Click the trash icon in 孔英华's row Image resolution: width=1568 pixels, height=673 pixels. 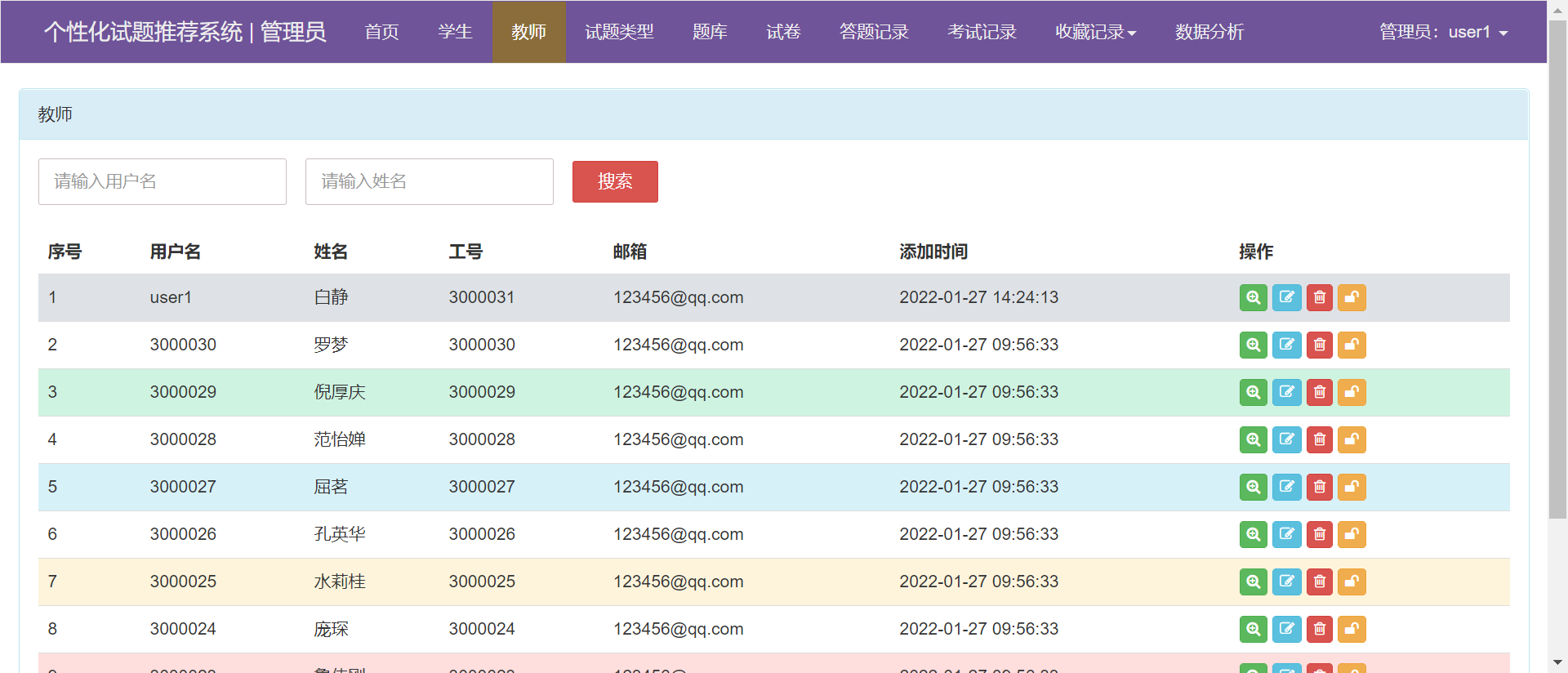click(x=1319, y=534)
